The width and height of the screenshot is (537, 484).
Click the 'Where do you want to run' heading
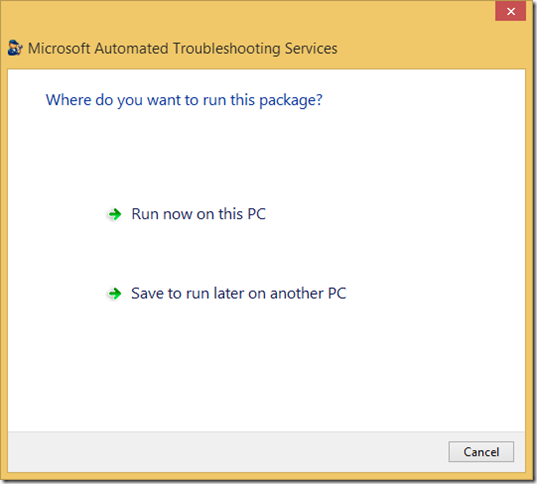click(184, 100)
